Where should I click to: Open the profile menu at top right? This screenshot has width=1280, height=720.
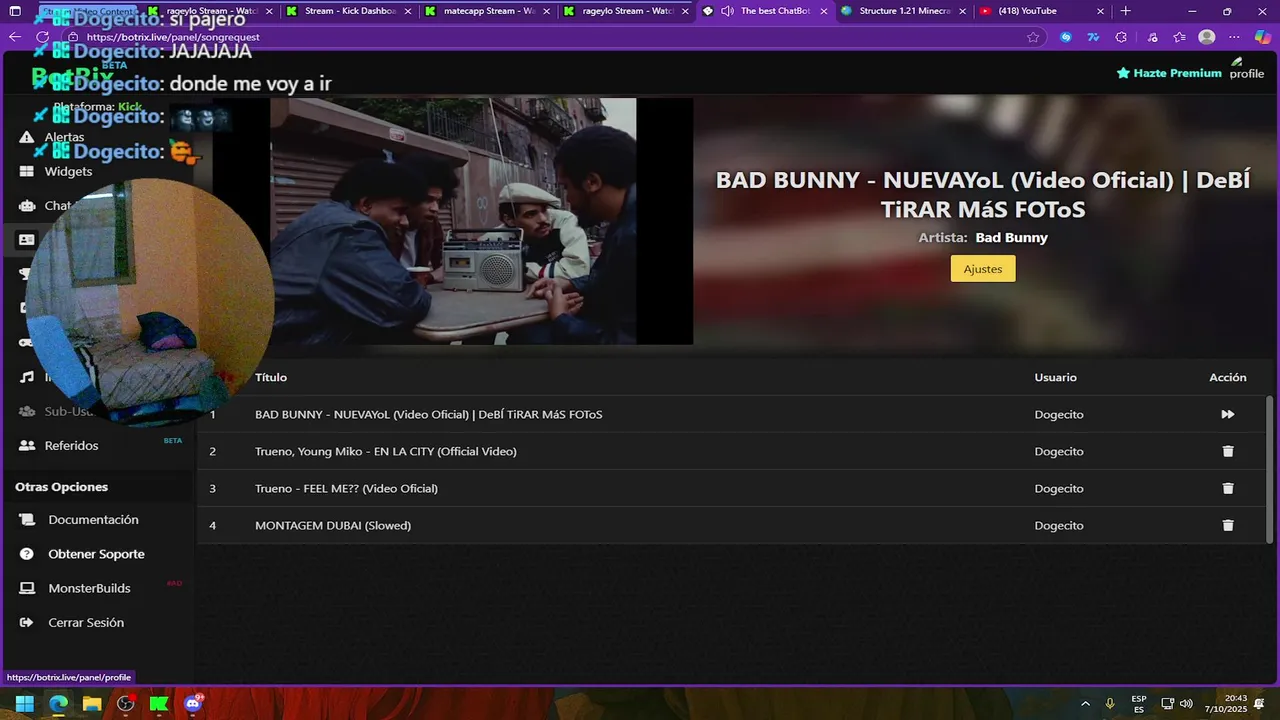click(x=1247, y=68)
